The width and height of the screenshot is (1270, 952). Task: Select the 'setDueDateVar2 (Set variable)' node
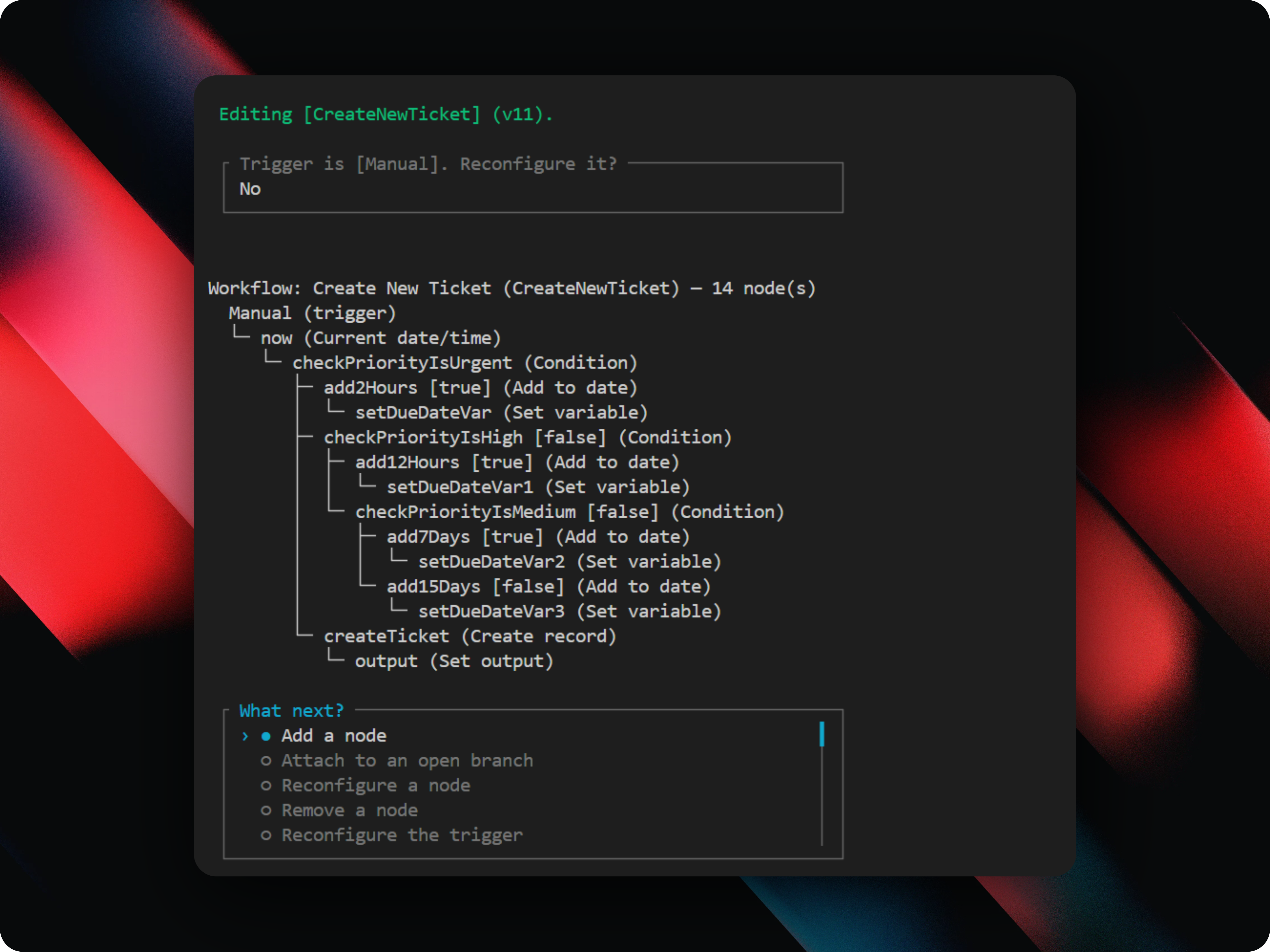click(570, 562)
